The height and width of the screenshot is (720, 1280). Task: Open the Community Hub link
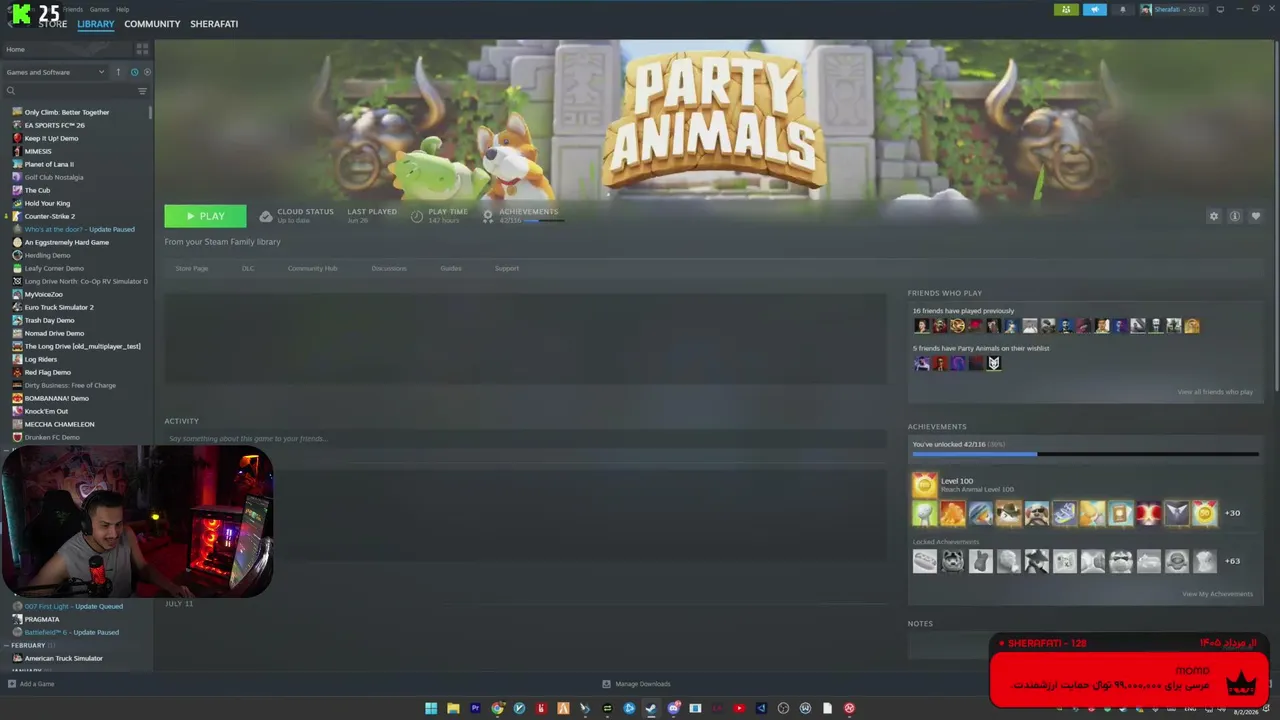(x=312, y=268)
